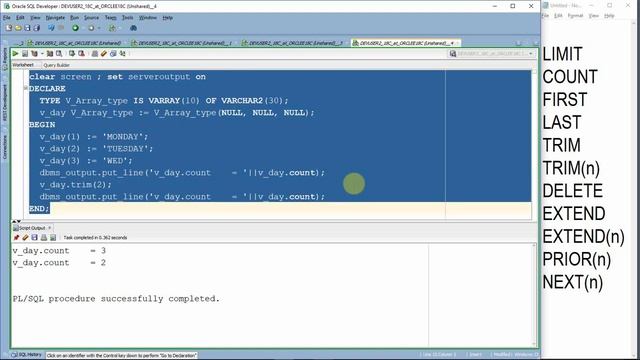This screenshot has width=640, height=360.
Task: Click the SQL Tuning Advisor icon
Action: click(x=59, y=53)
